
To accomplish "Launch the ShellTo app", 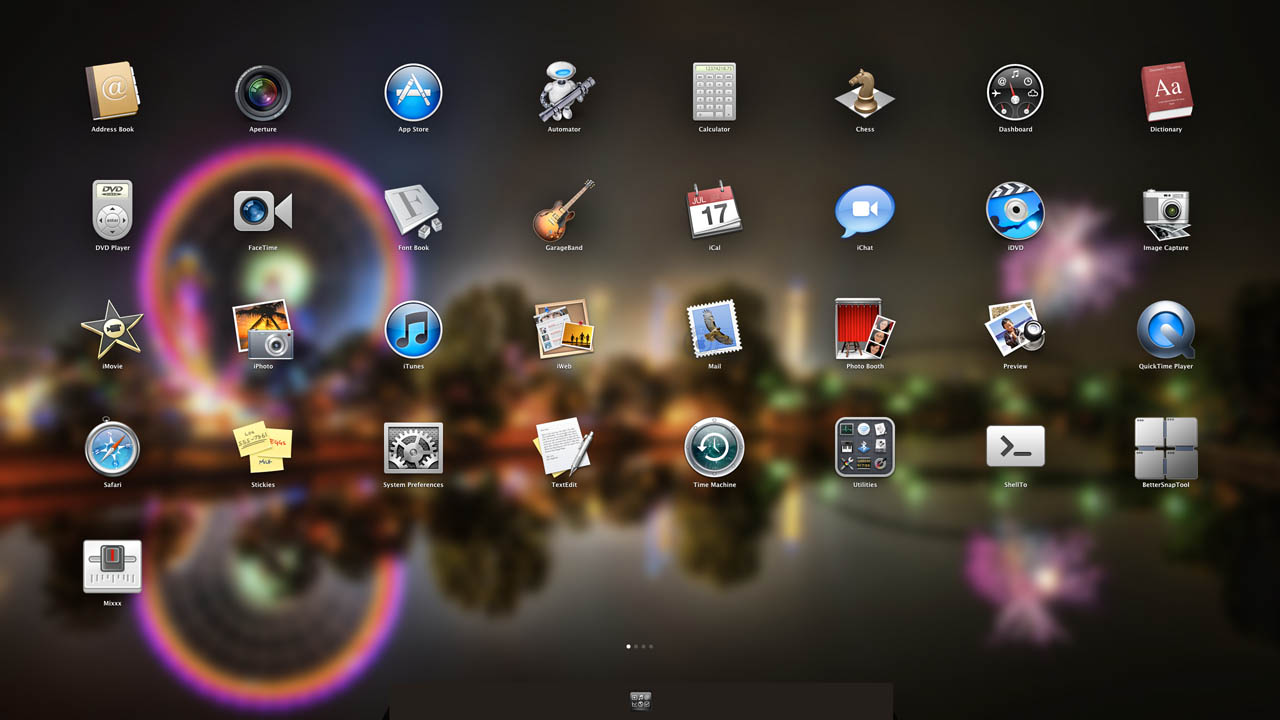I will 1015,446.
